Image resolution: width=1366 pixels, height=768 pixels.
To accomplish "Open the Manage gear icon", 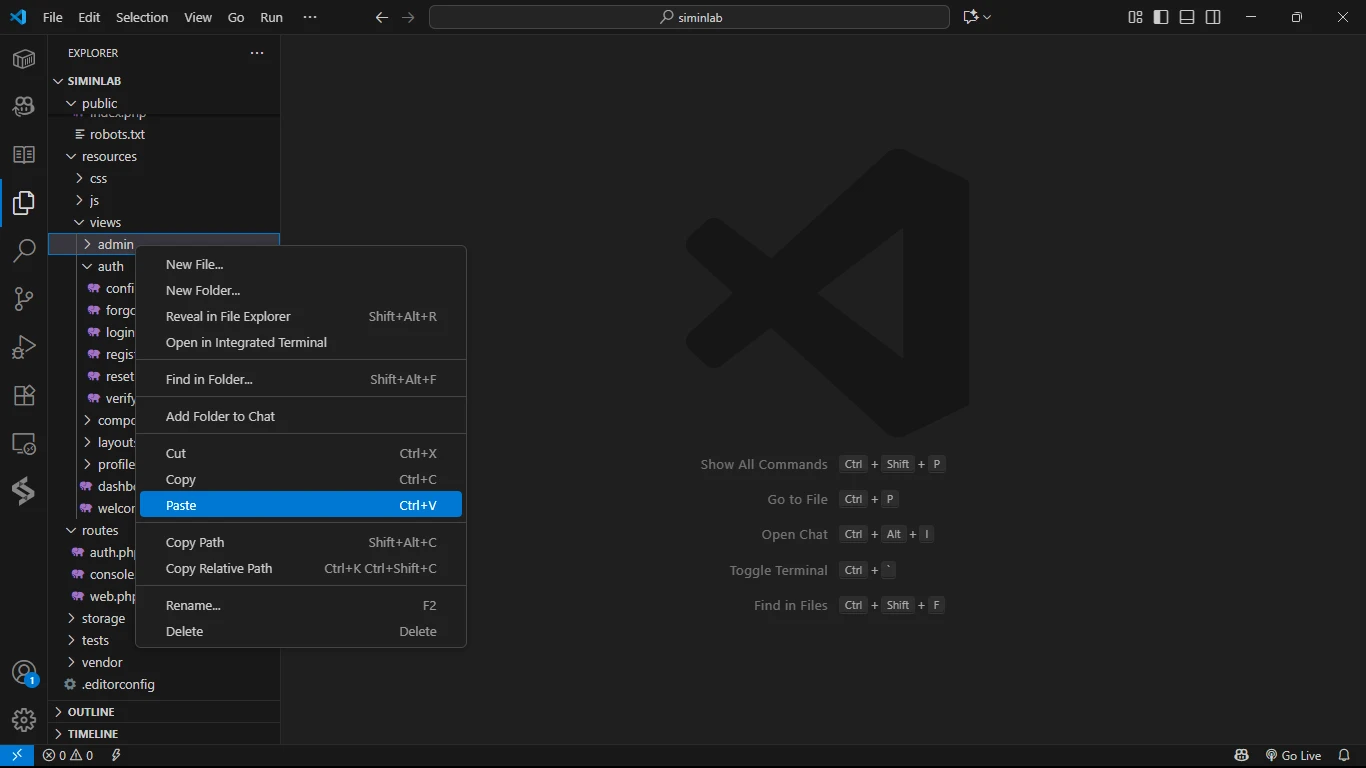I will click(x=24, y=720).
